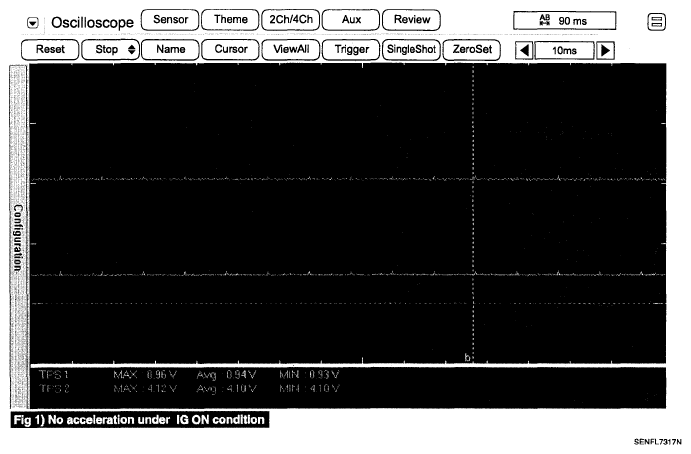The width and height of the screenshot is (691, 454).
Task: Open the Review mode
Action: [412, 19]
